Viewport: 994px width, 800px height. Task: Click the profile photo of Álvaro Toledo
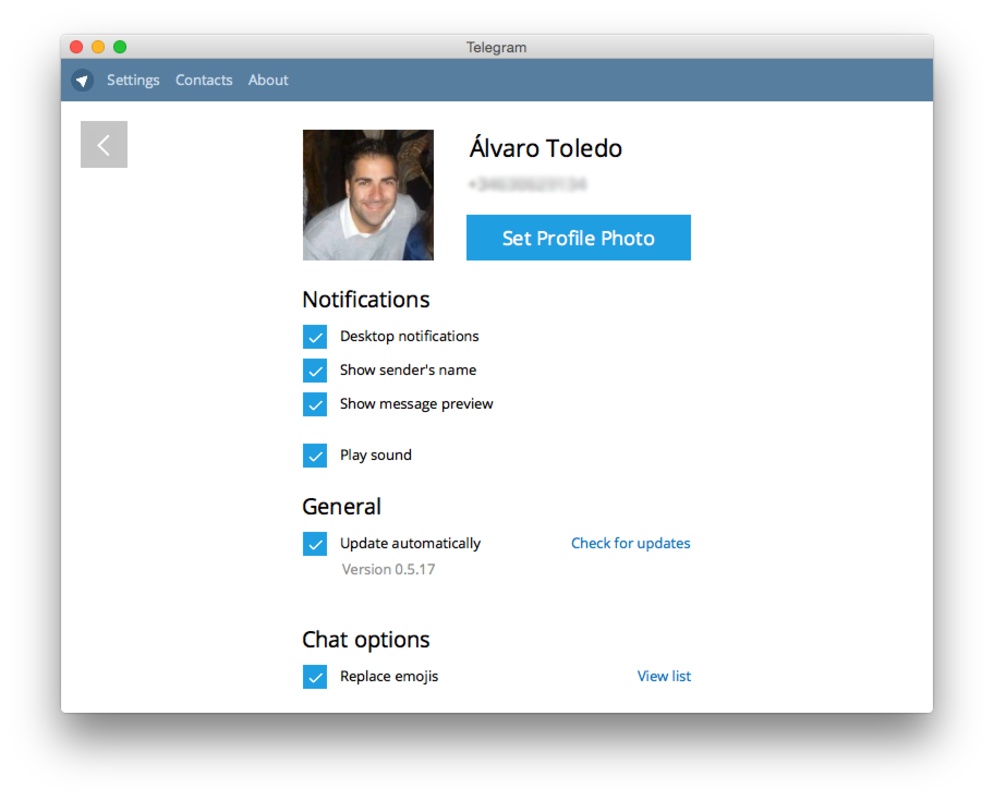pyautogui.click(x=368, y=194)
